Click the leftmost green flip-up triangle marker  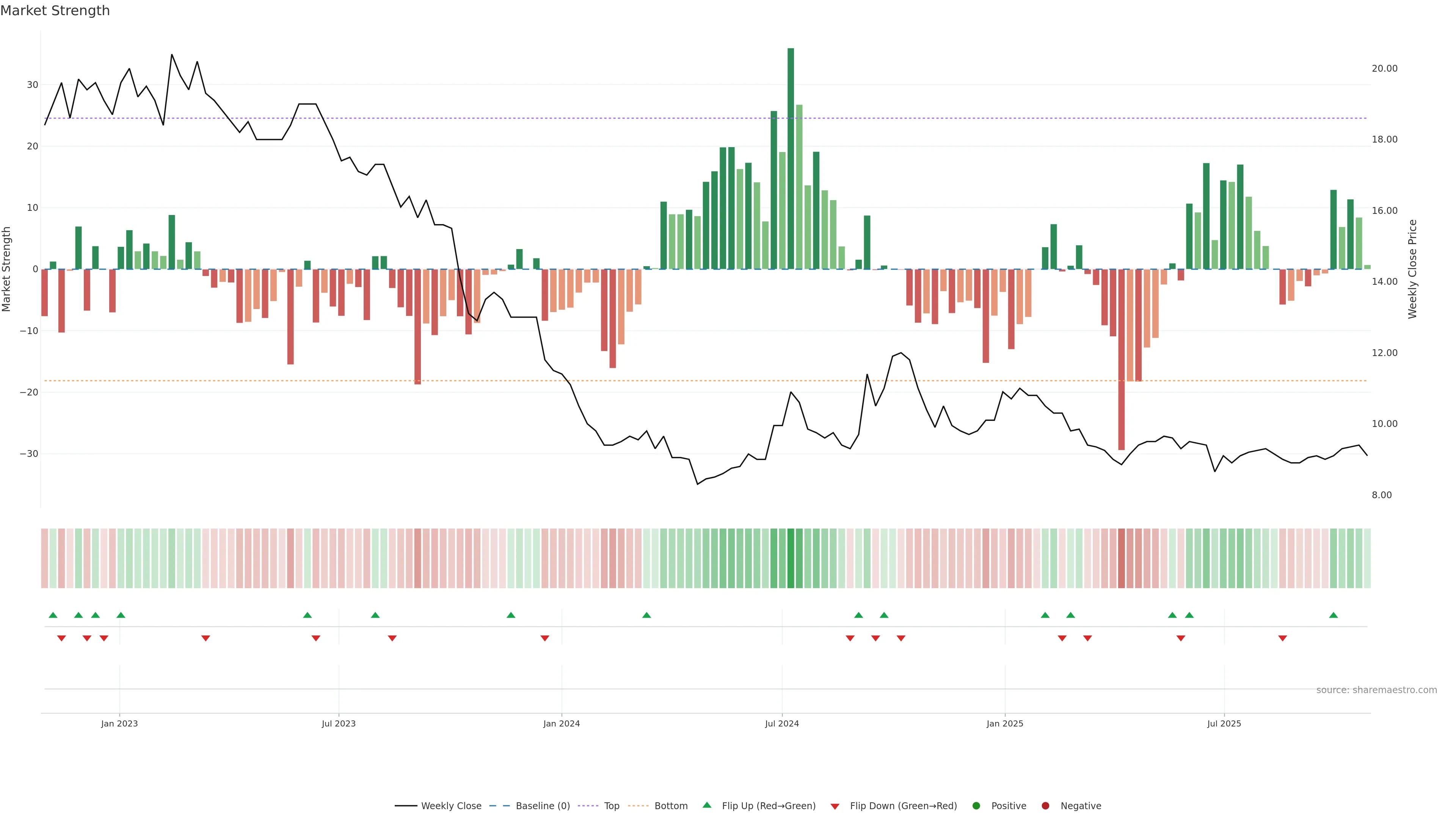(53, 615)
